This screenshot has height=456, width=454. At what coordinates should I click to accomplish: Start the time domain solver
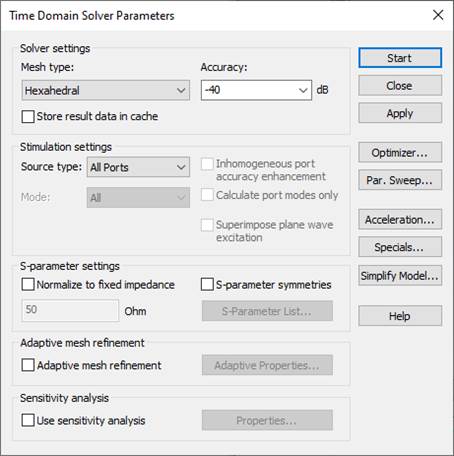[400, 58]
